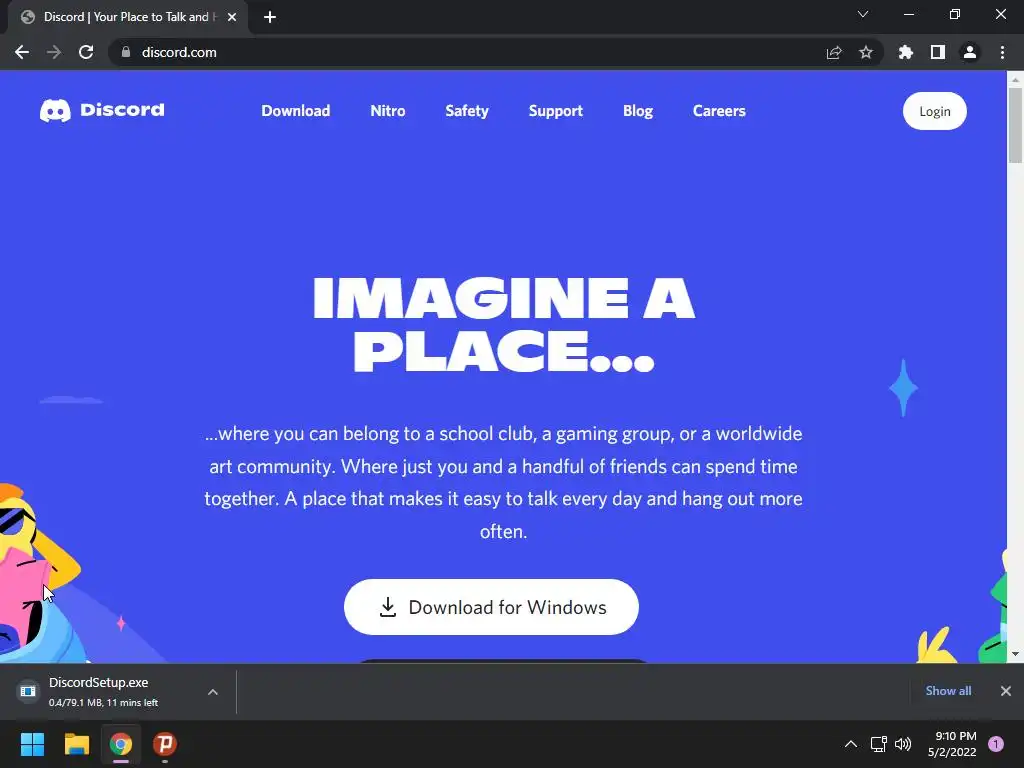Click the browser forward arrow
The width and height of the screenshot is (1024, 768).
coord(54,52)
